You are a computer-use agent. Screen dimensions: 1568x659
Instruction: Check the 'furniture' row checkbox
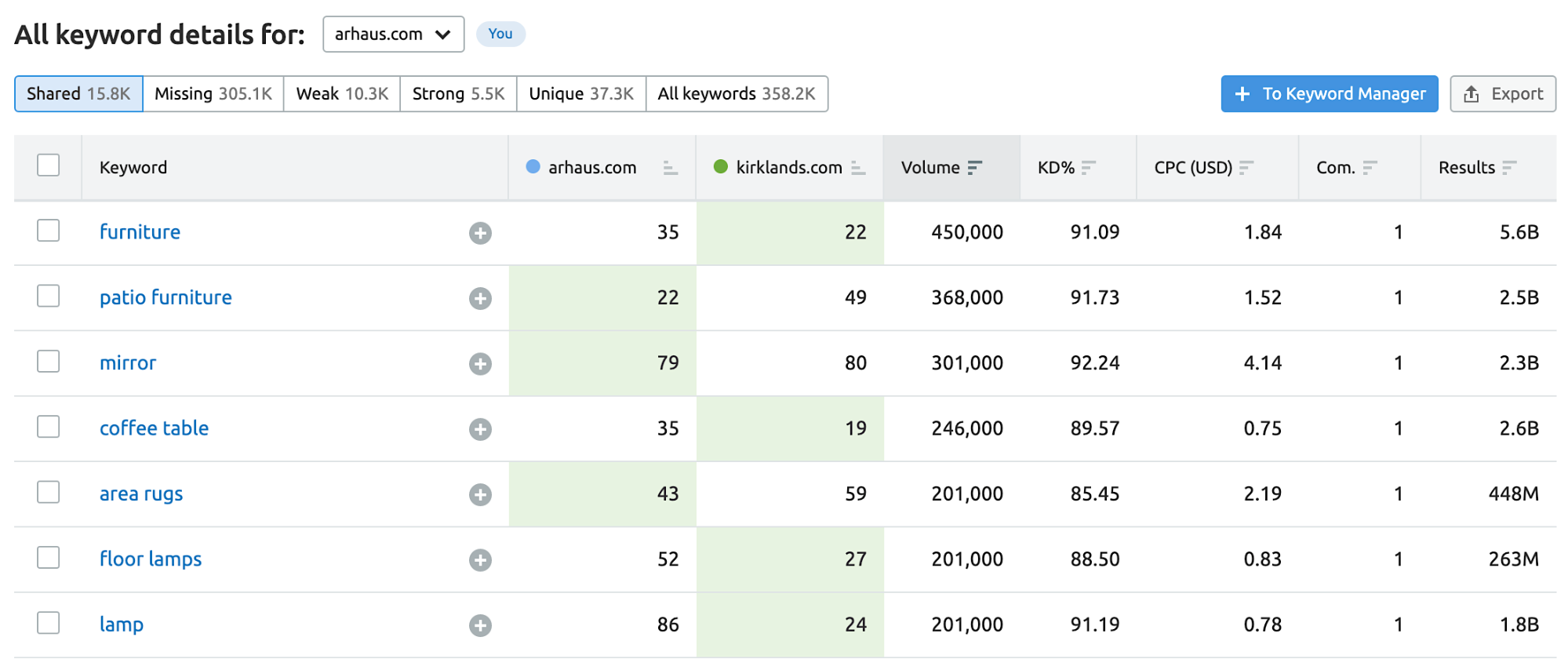tap(49, 231)
